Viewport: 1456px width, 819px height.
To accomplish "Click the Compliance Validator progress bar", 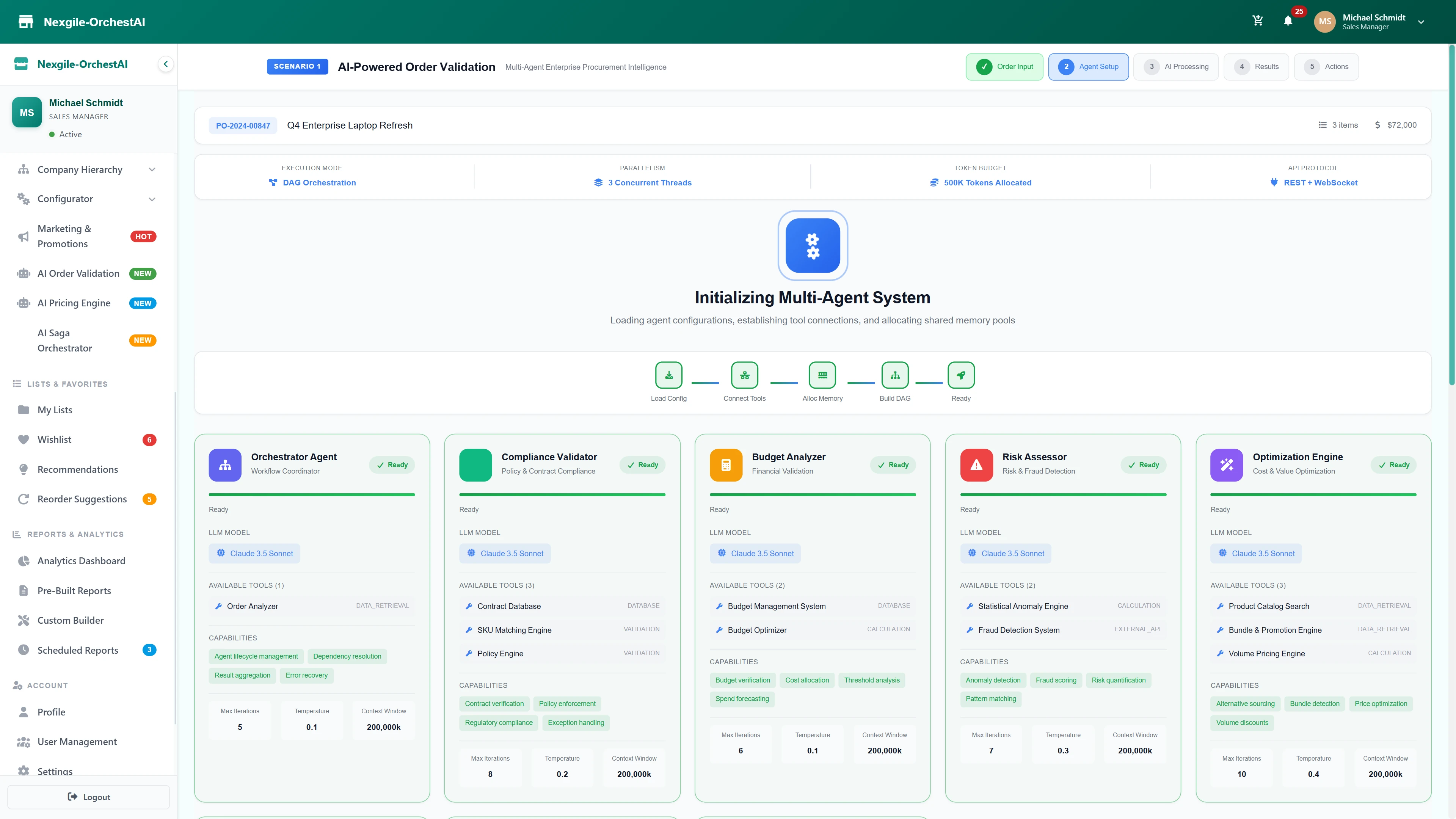I will 562,494.
